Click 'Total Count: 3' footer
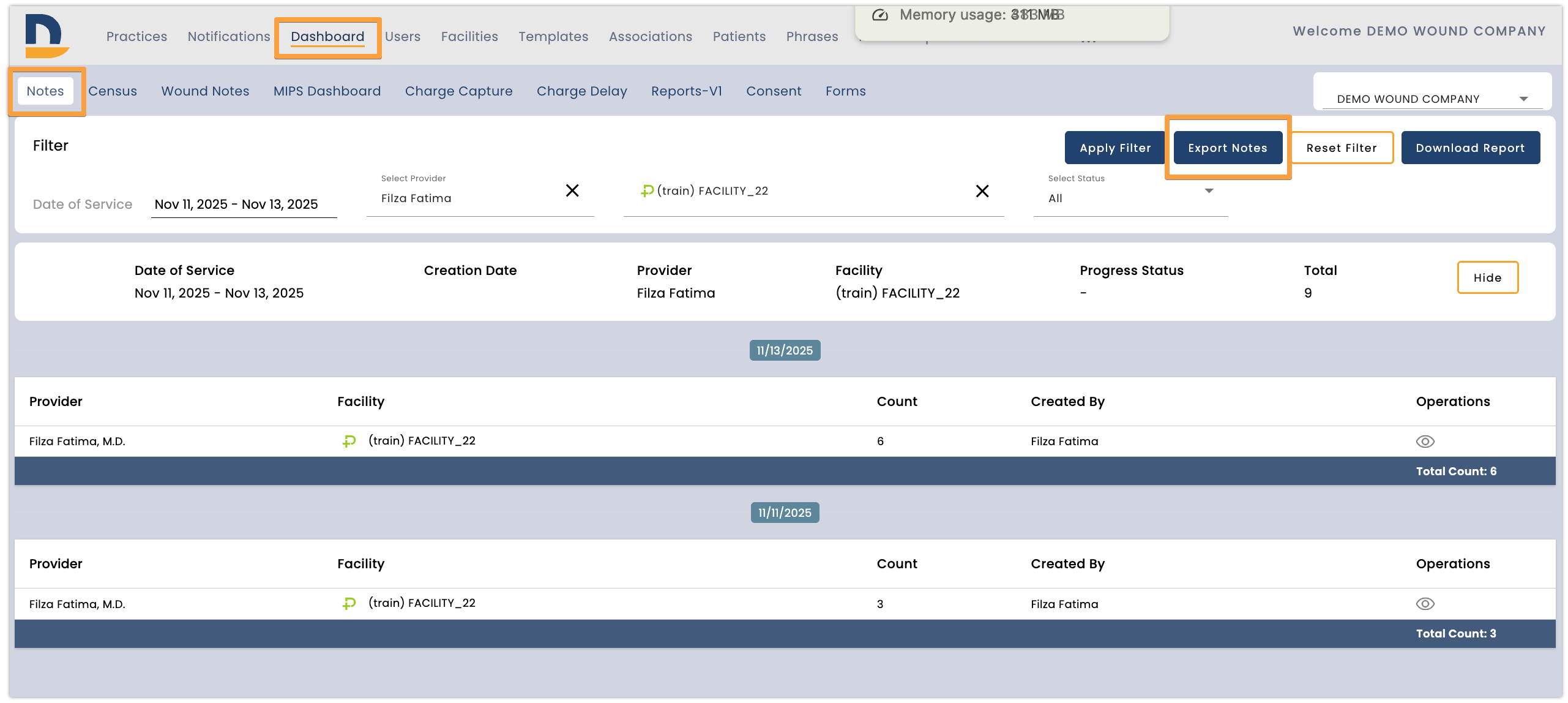 pos(1456,634)
